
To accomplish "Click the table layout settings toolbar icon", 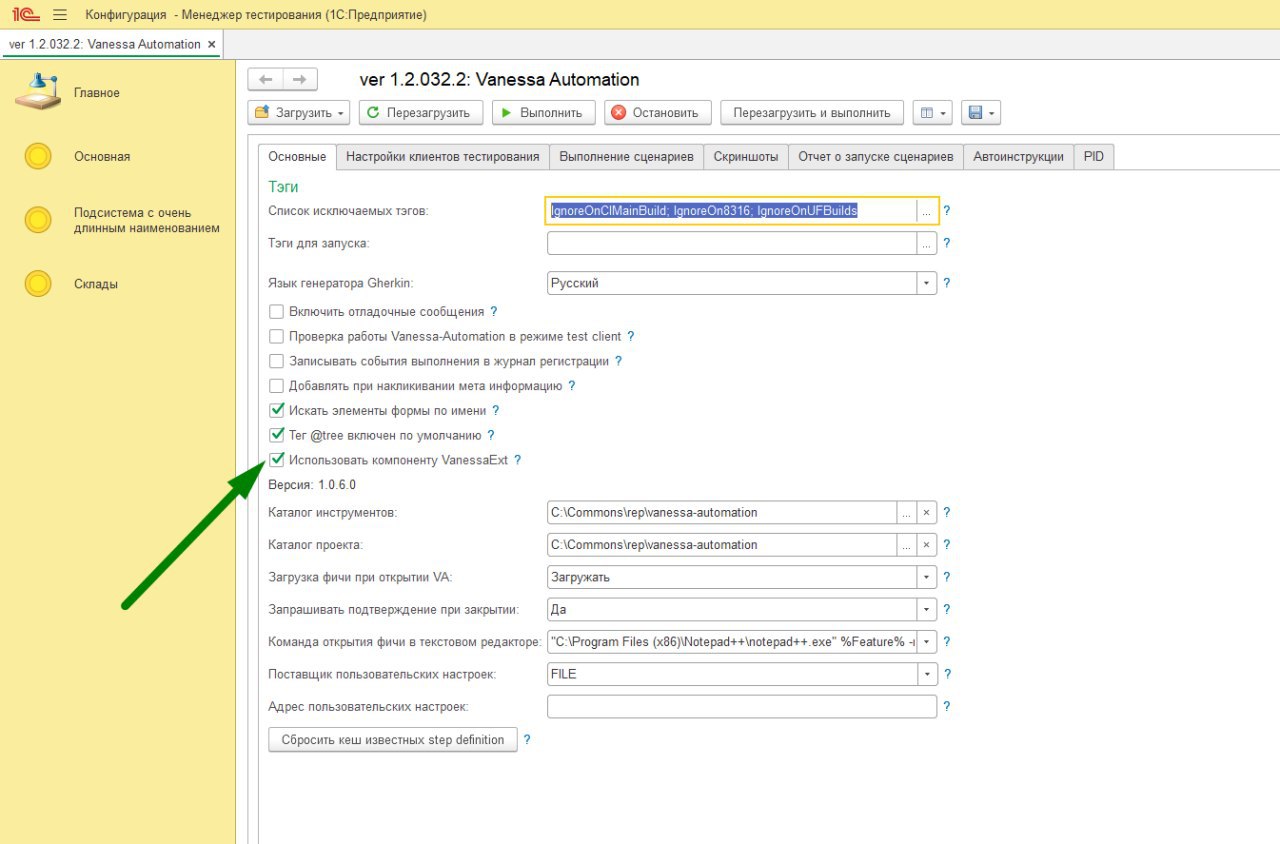I will click(x=933, y=113).
